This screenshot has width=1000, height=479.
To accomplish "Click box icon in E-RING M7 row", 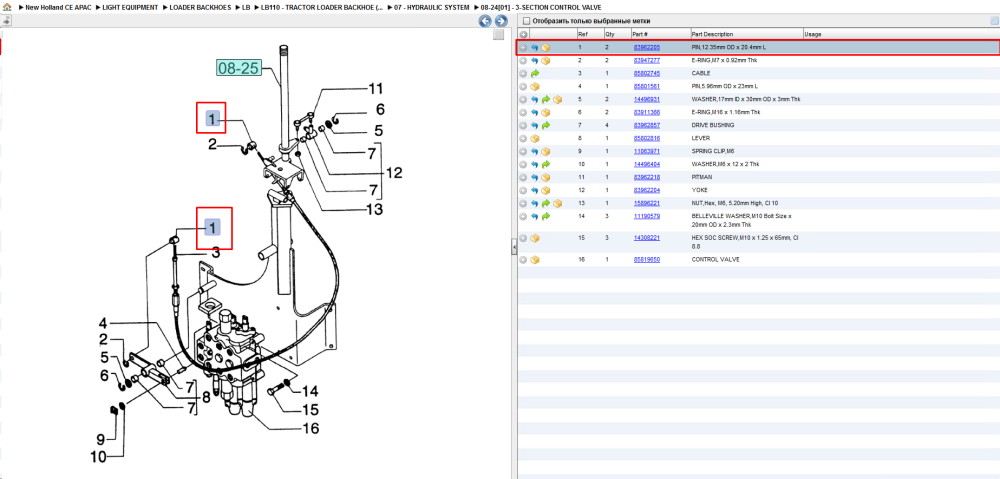I will tap(546, 61).
